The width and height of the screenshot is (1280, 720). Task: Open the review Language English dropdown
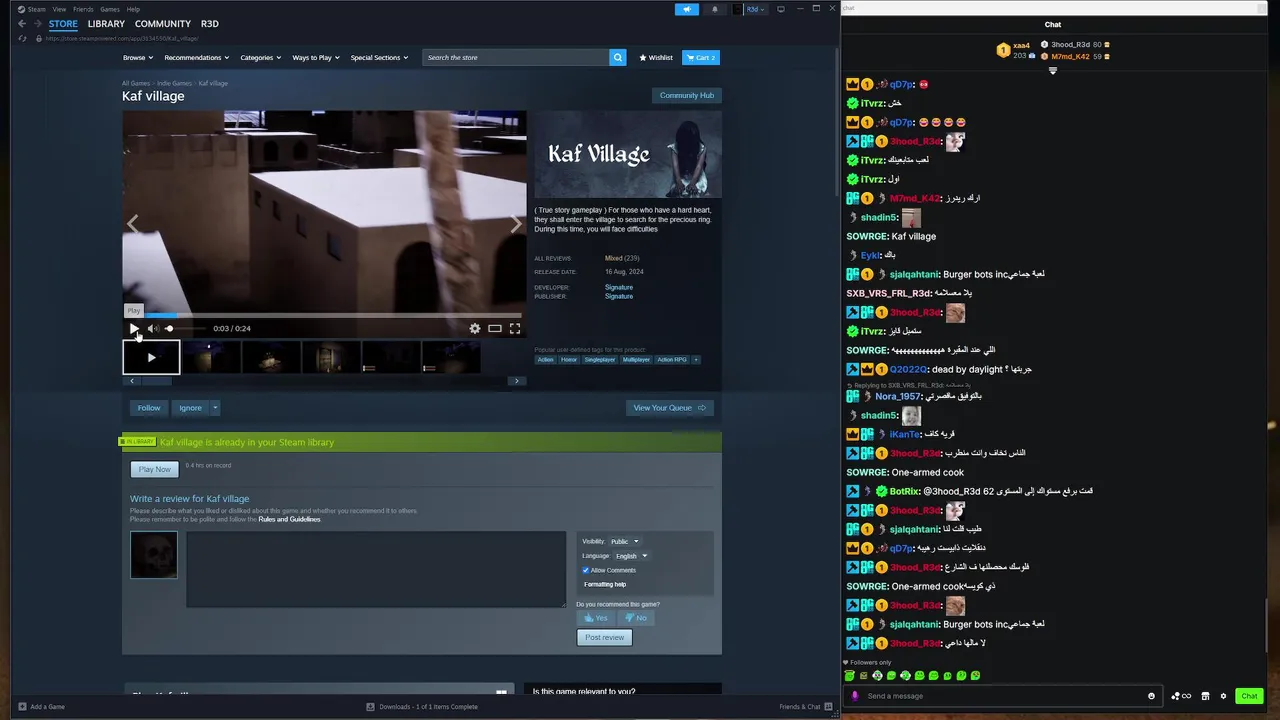pos(630,556)
